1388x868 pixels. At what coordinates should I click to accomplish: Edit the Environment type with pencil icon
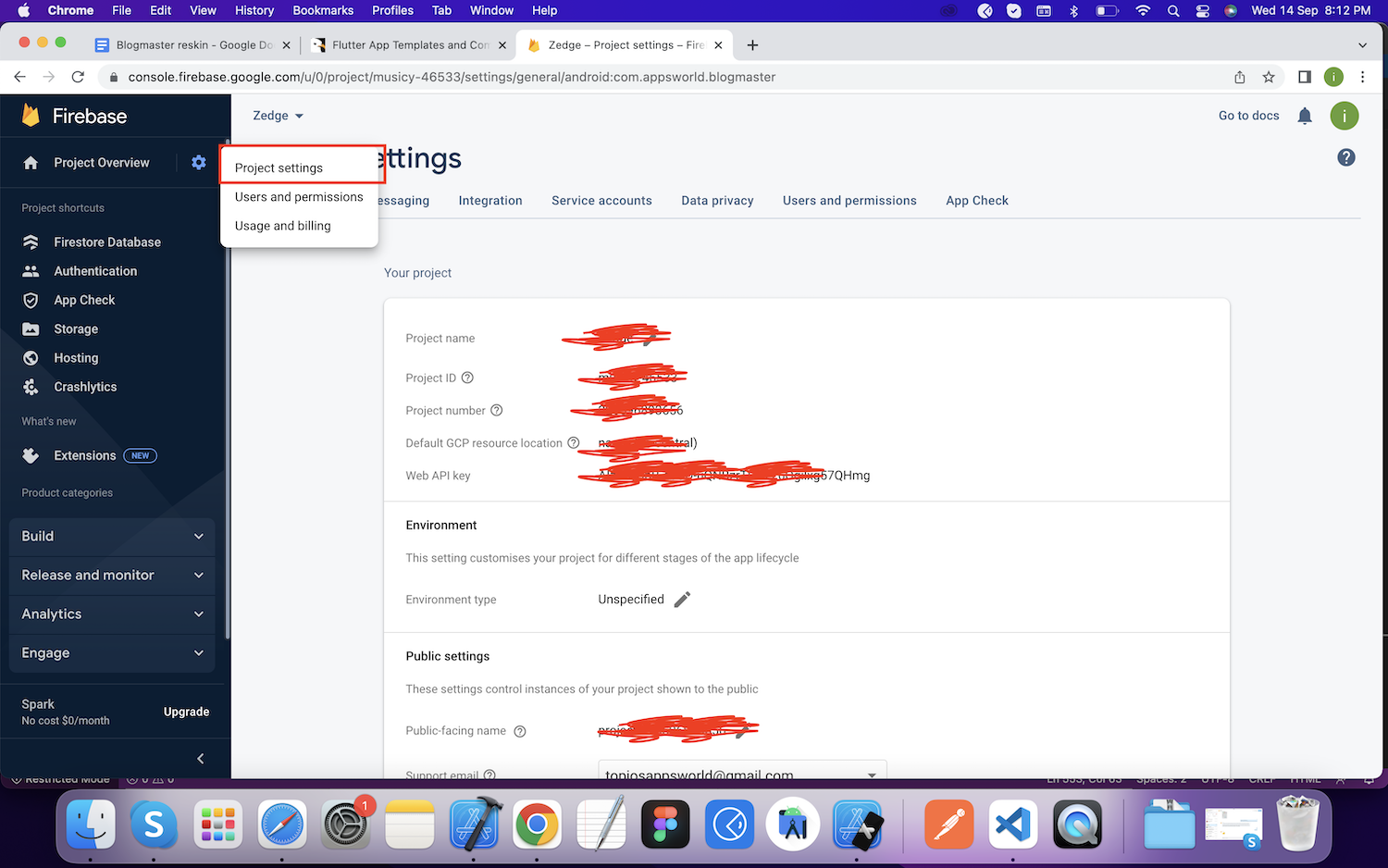(x=682, y=600)
